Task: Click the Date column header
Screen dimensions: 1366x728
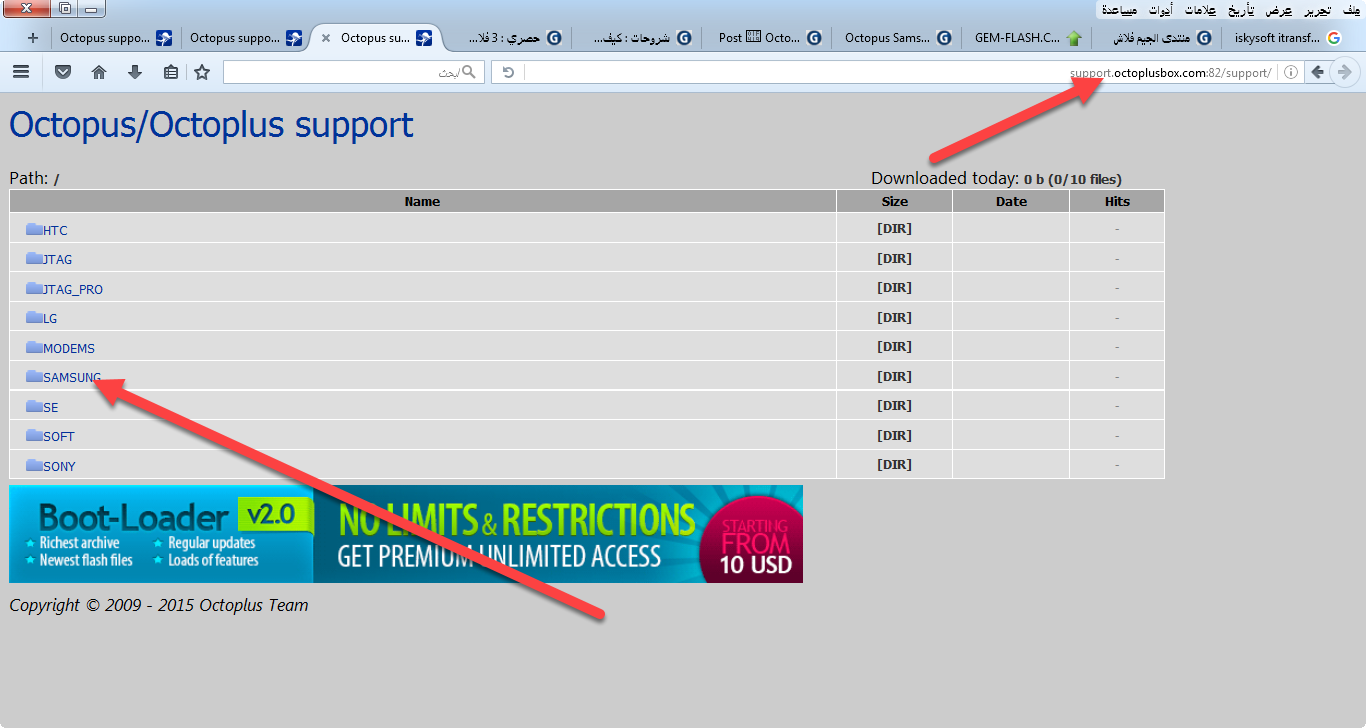Action: [1011, 201]
